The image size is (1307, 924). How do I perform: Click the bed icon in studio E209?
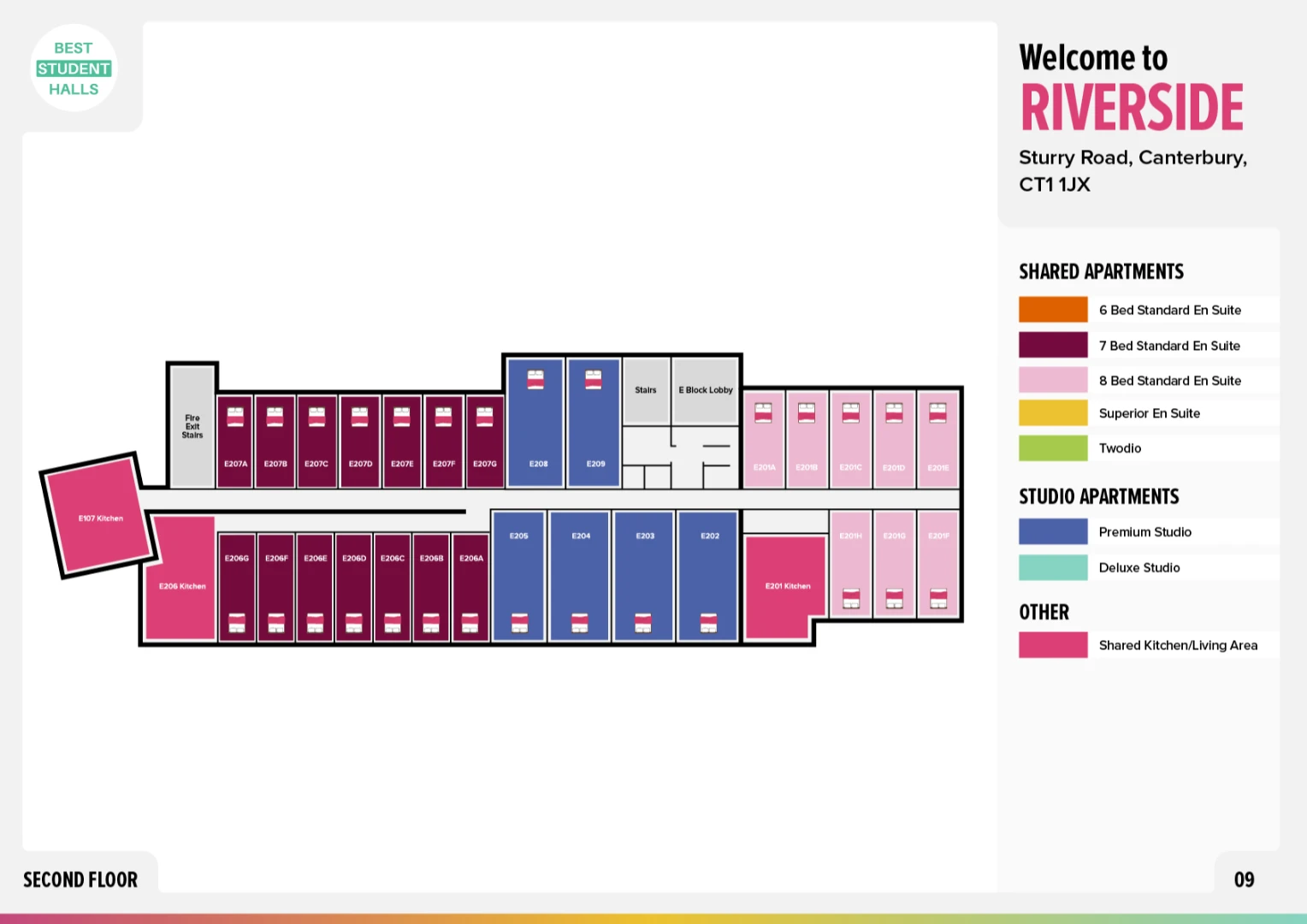593,379
